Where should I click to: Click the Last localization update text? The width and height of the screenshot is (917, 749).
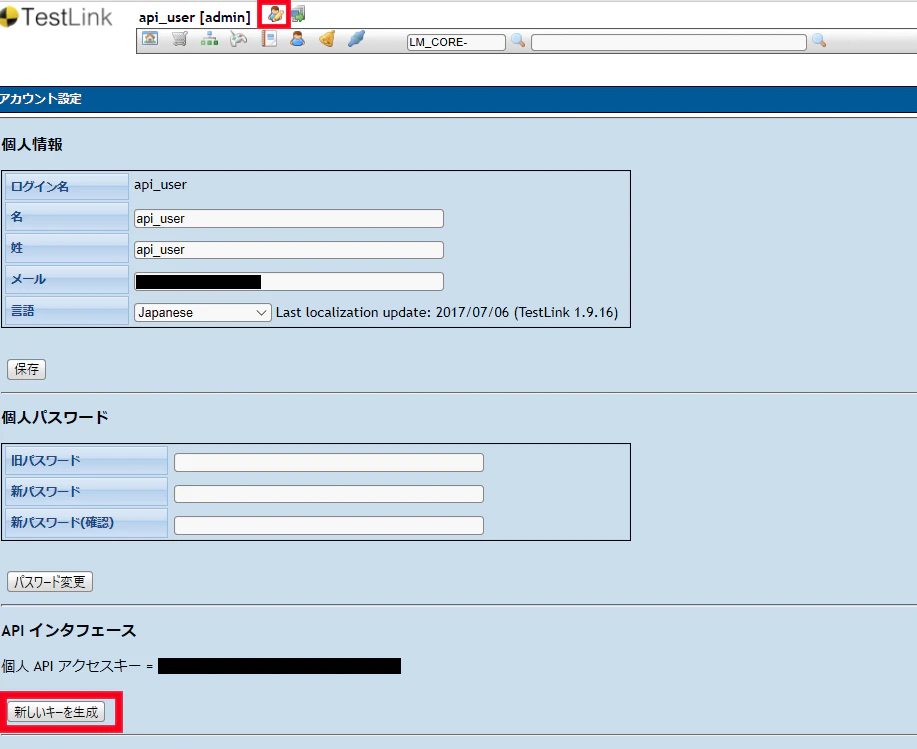447,312
